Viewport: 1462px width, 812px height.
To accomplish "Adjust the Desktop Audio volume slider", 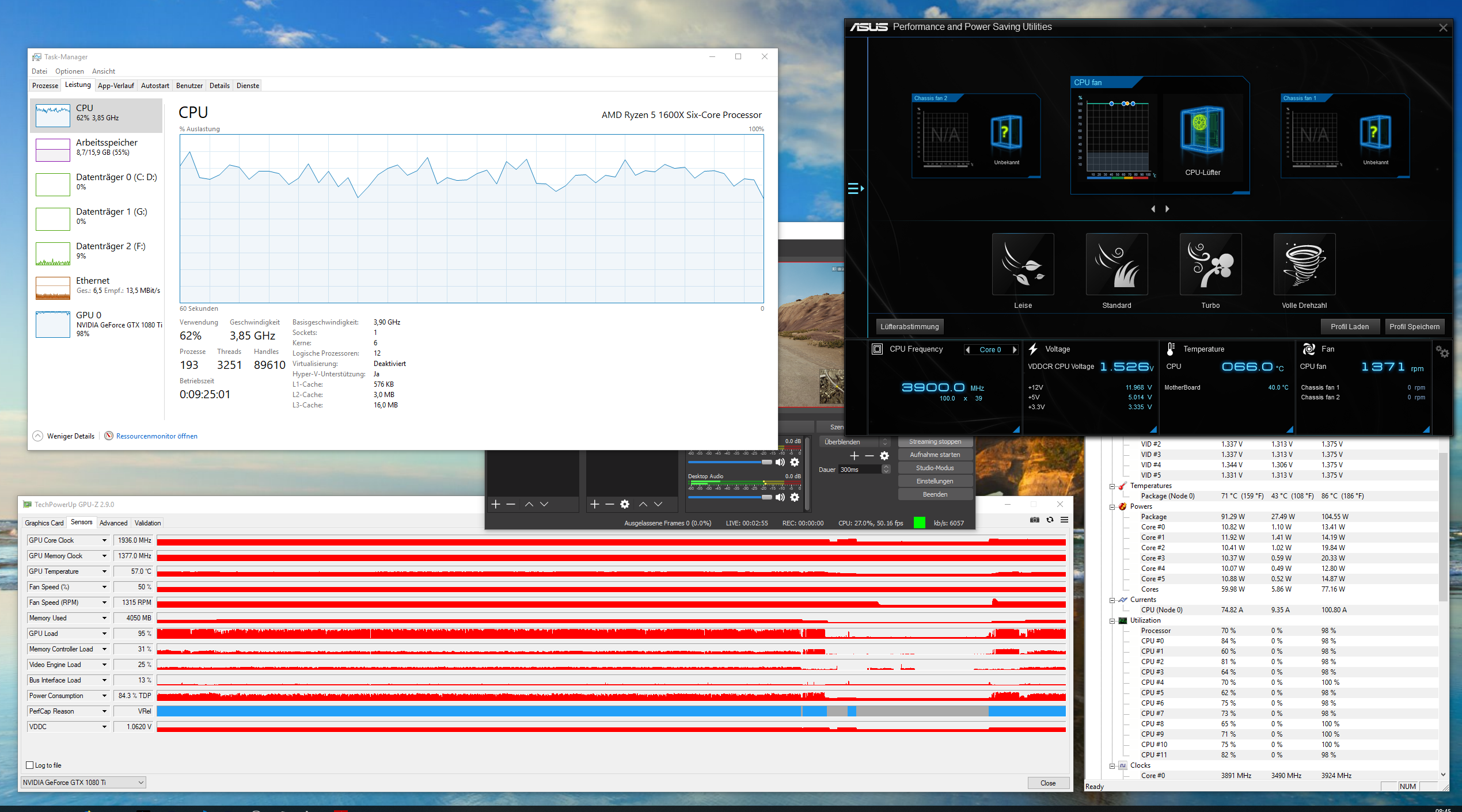I will pyautogui.click(x=766, y=497).
